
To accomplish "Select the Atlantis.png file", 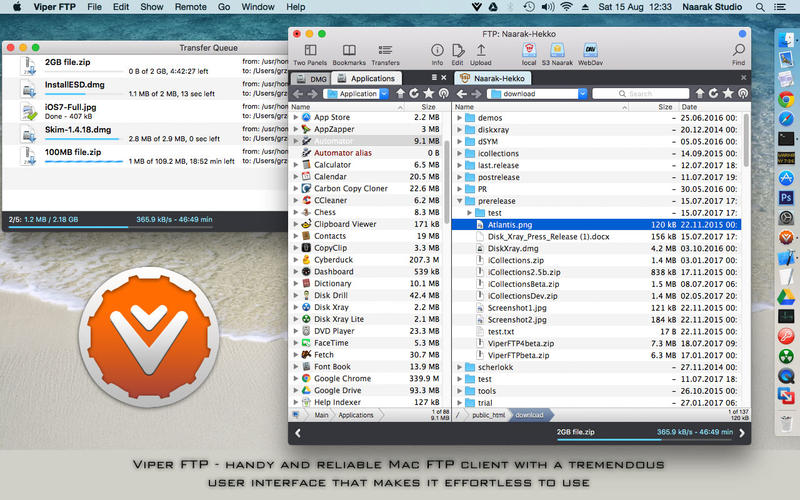I will pos(596,225).
